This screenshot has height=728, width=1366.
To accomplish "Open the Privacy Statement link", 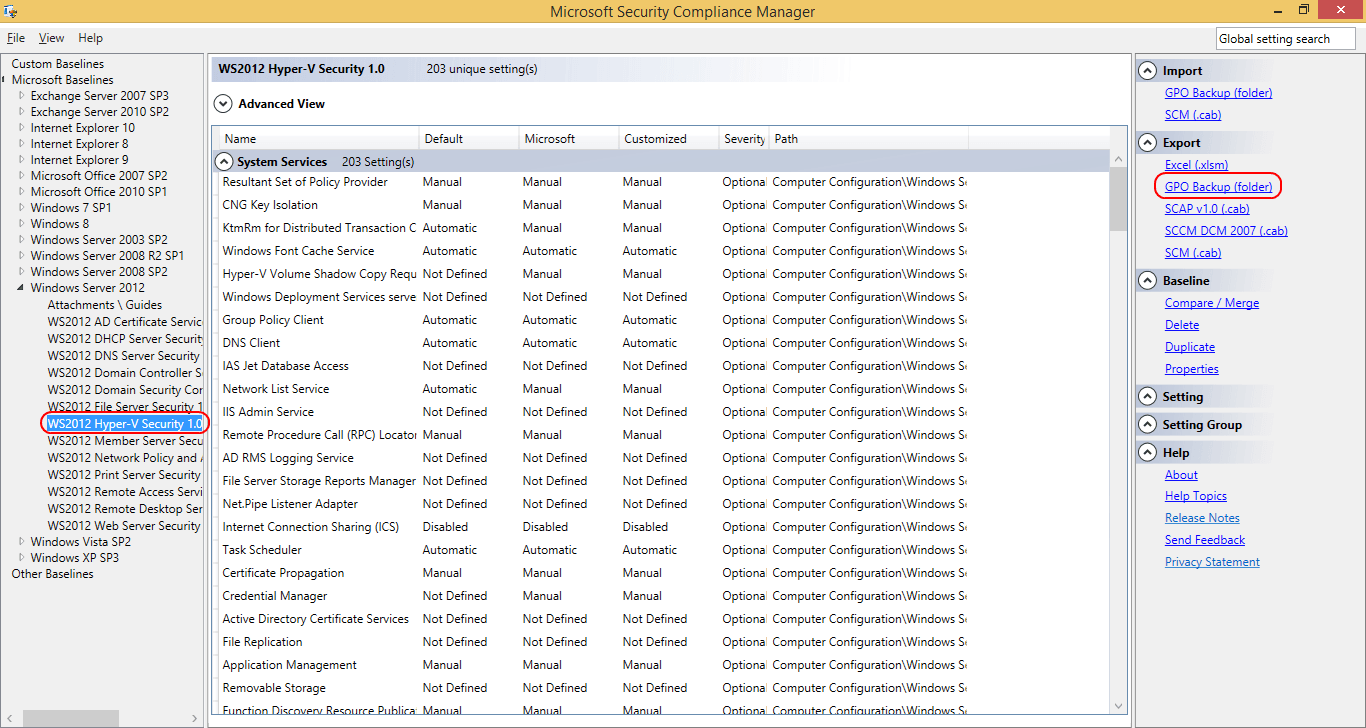I will tap(1212, 562).
